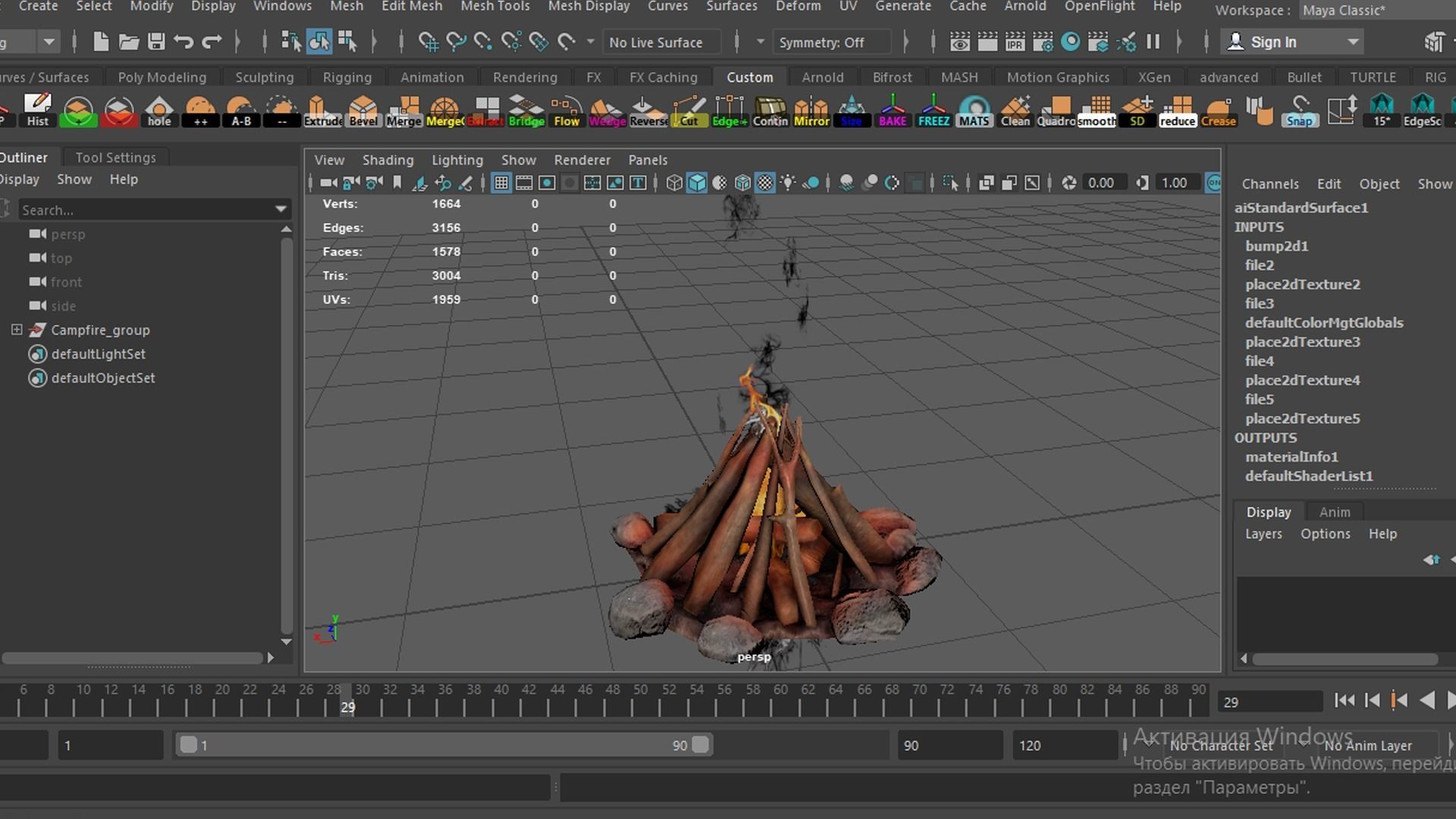Click step back one frame button
Viewport: 1456px width, 819px height.
click(x=1372, y=701)
